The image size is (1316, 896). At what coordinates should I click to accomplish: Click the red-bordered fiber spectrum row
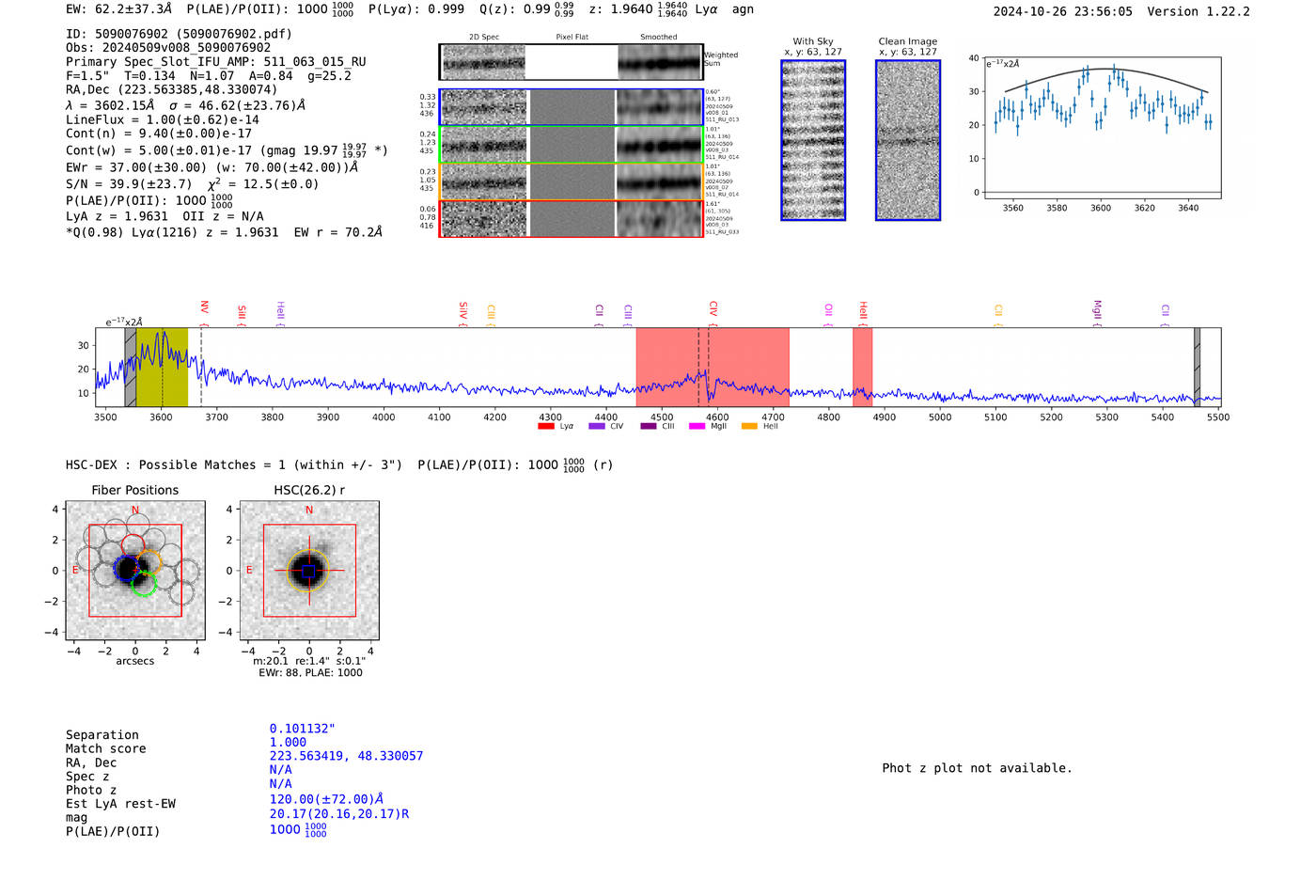click(572, 218)
